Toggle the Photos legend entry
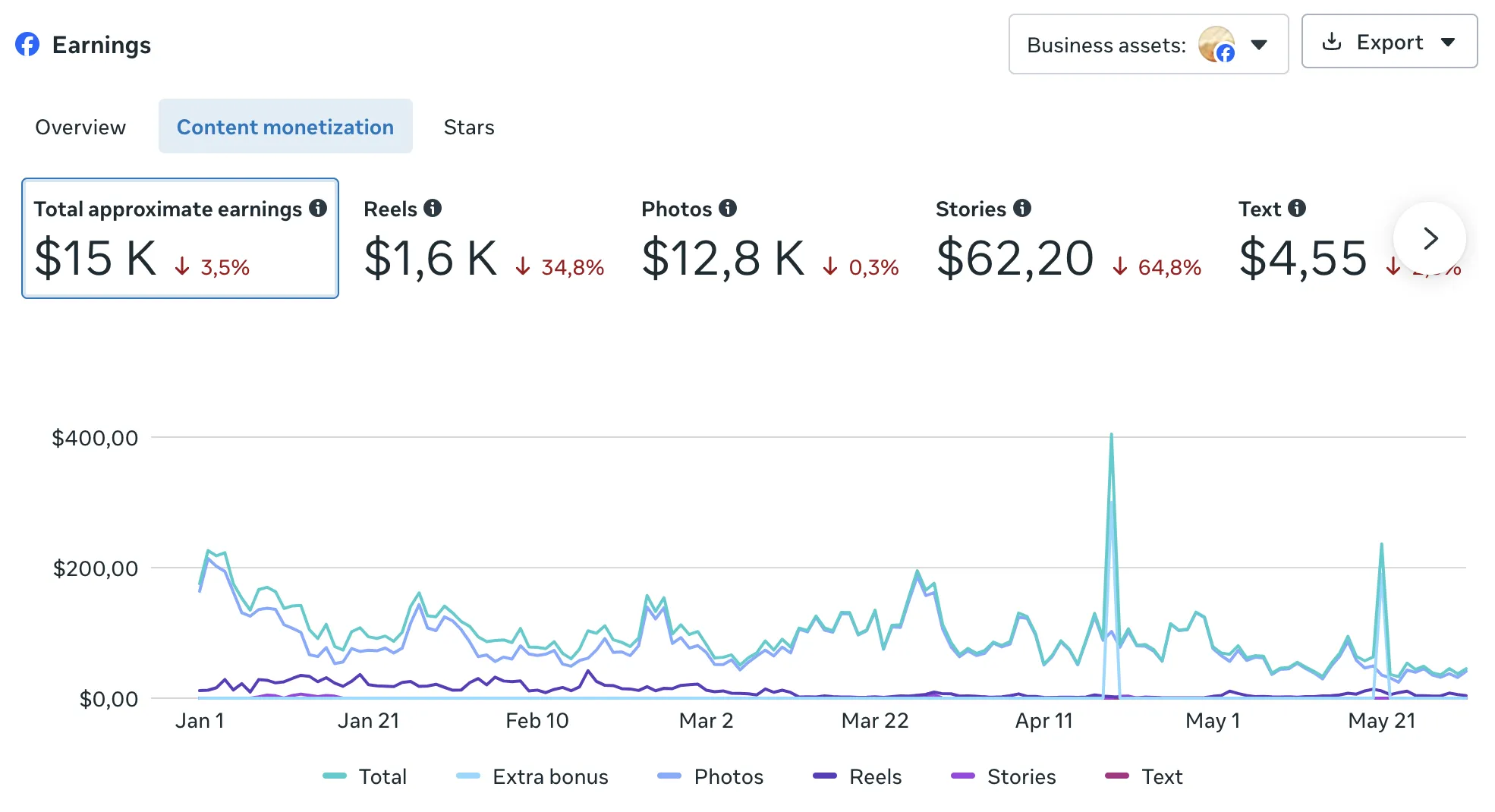 pos(710,776)
